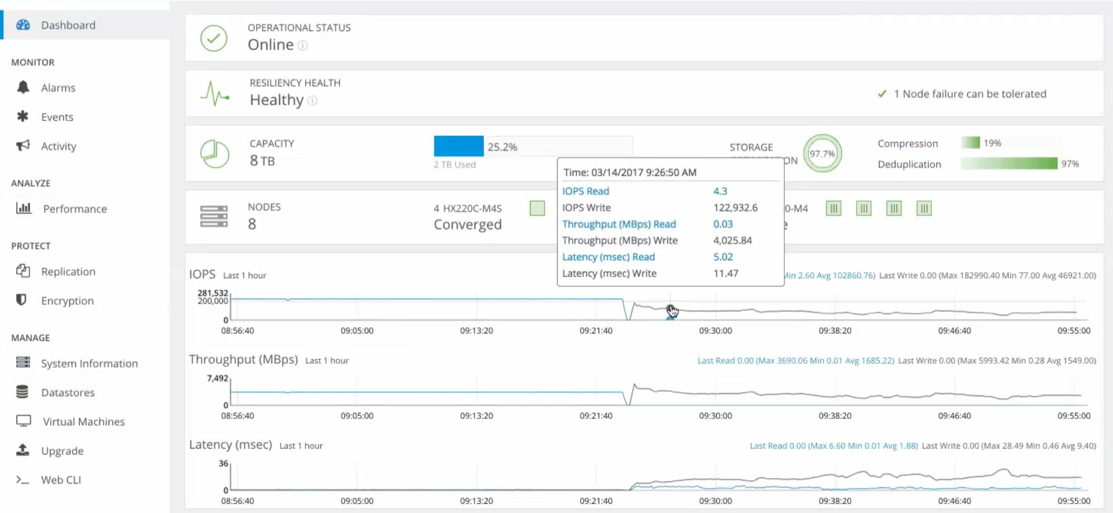The width and height of the screenshot is (1113, 513).
Task: Select the Upgrade menu item
Action: 62,451
